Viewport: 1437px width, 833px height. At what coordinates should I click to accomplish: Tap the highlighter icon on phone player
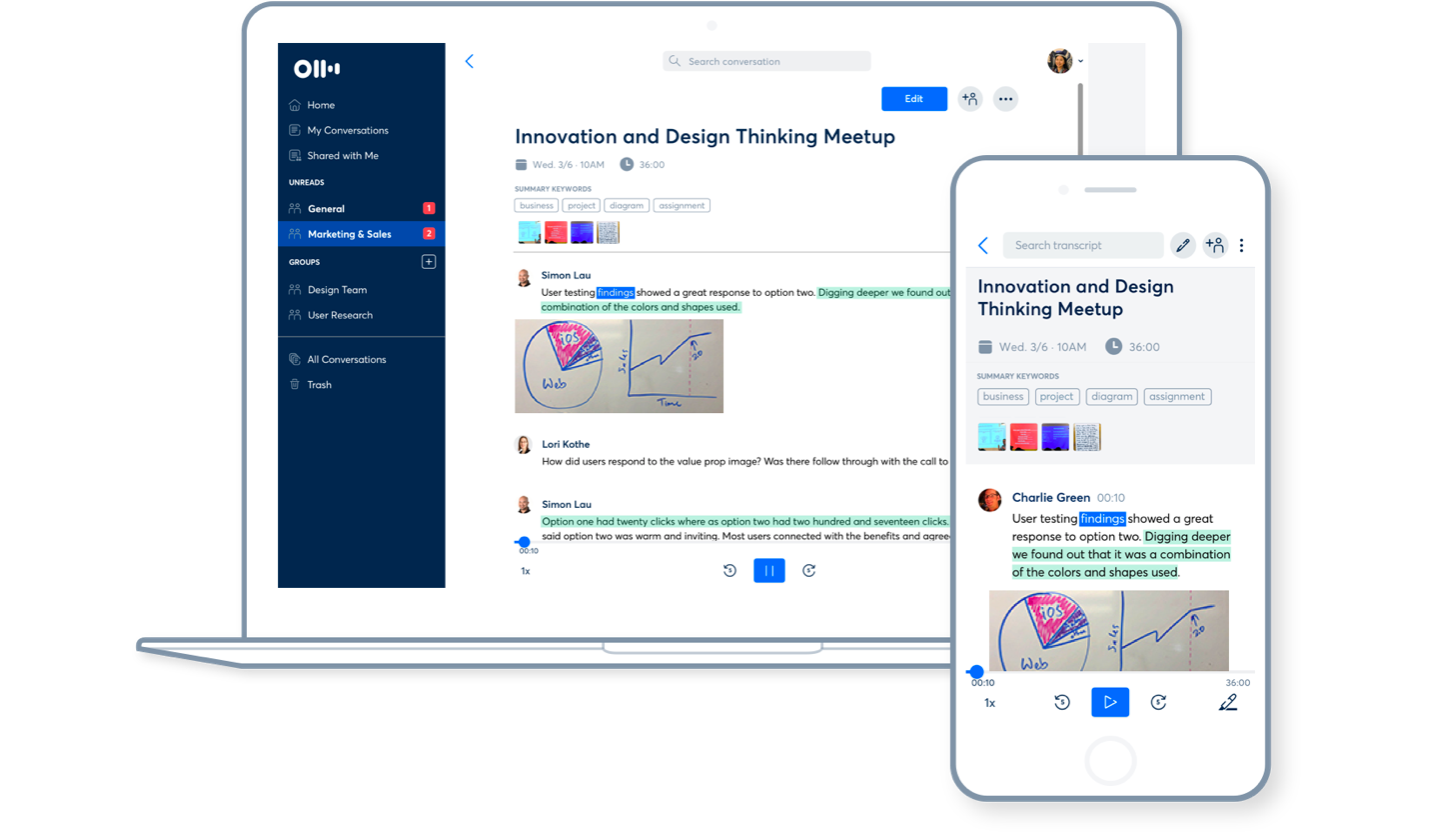pos(1228,702)
